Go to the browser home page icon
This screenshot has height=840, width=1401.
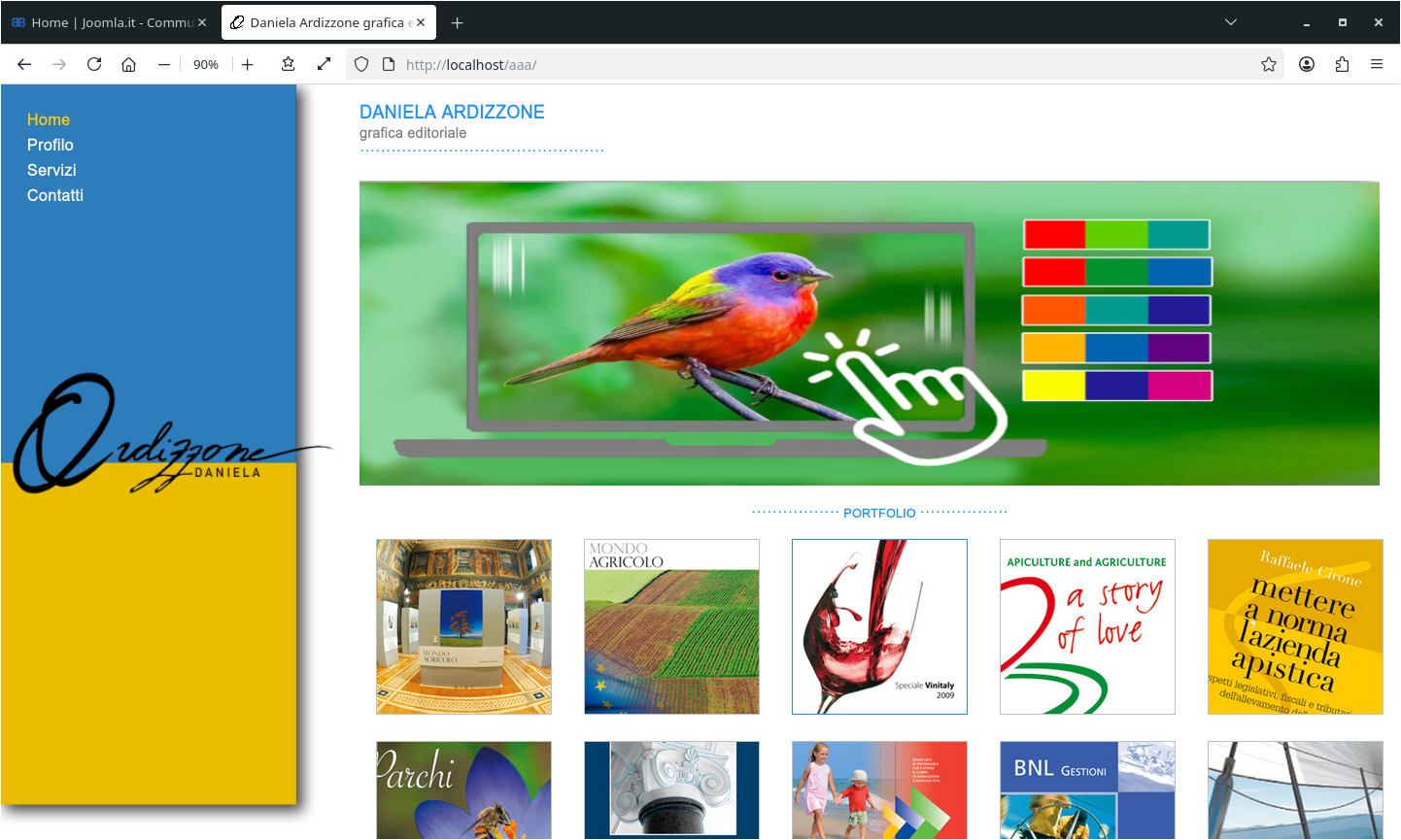[128, 64]
